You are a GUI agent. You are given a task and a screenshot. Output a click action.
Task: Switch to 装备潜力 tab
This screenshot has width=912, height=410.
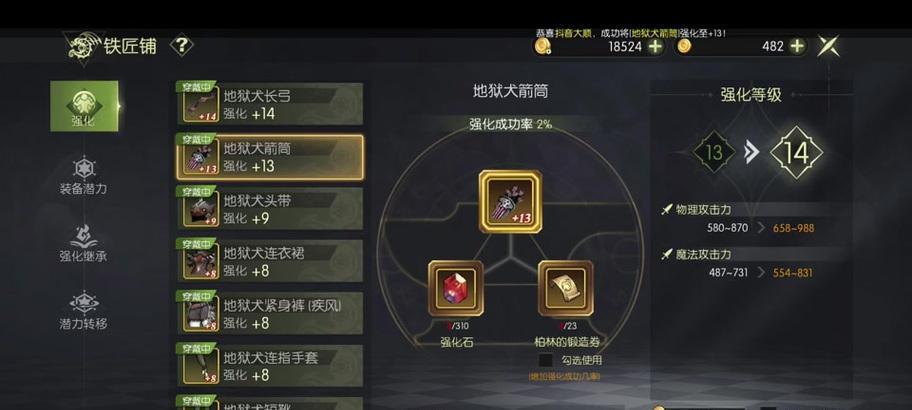(x=83, y=177)
